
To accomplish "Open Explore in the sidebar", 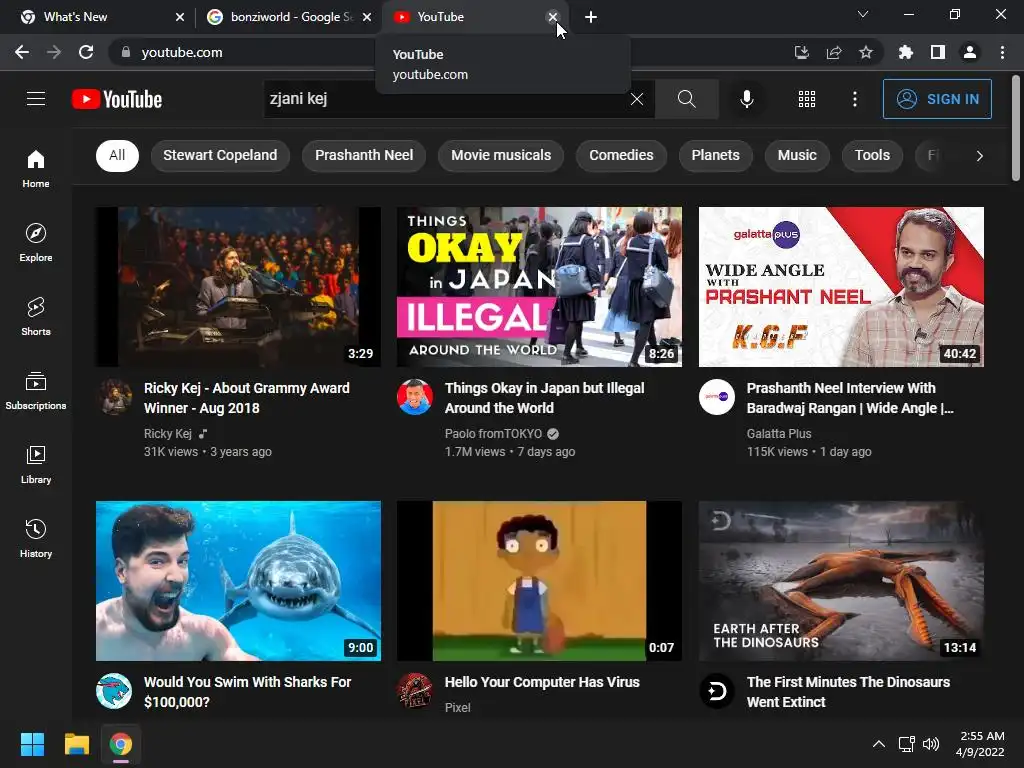I will tap(36, 242).
